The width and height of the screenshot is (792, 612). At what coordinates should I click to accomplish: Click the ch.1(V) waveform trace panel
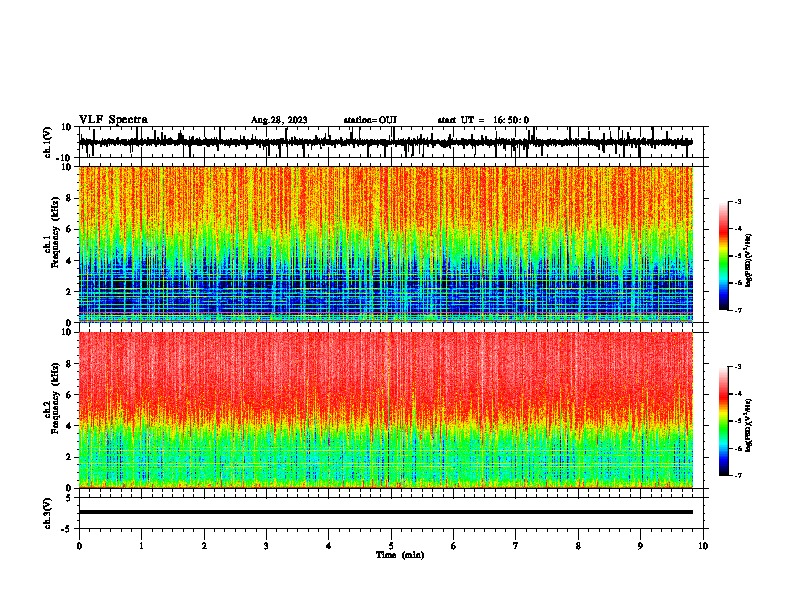391,142
